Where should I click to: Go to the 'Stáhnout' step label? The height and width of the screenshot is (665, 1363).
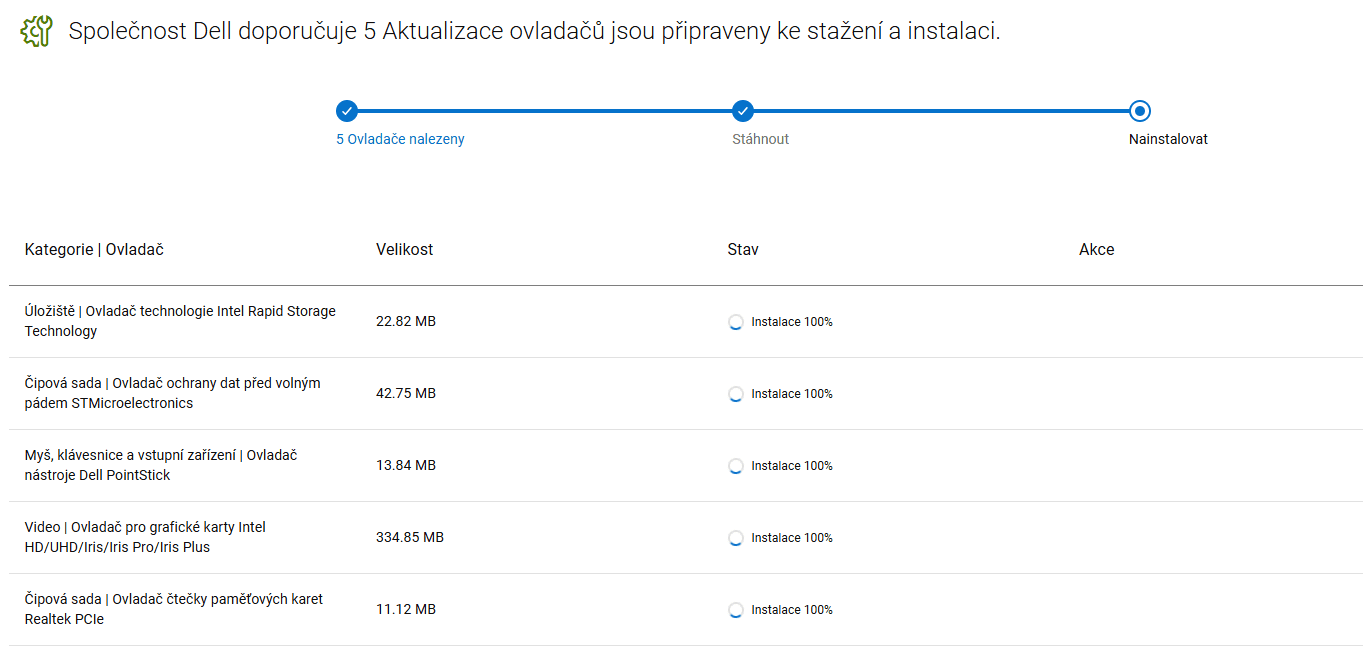pyautogui.click(x=760, y=139)
